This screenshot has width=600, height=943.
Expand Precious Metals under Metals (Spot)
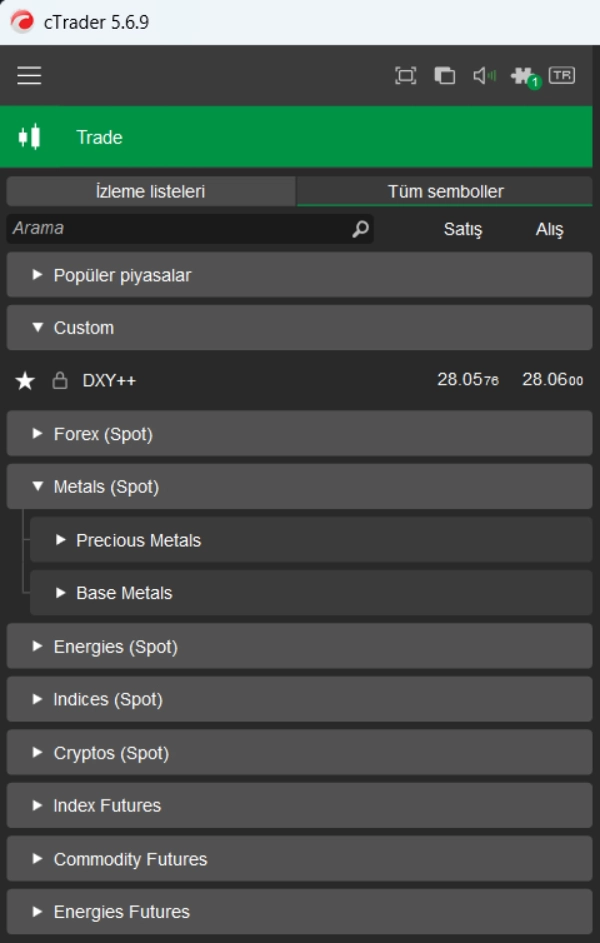pyautogui.click(x=64, y=539)
